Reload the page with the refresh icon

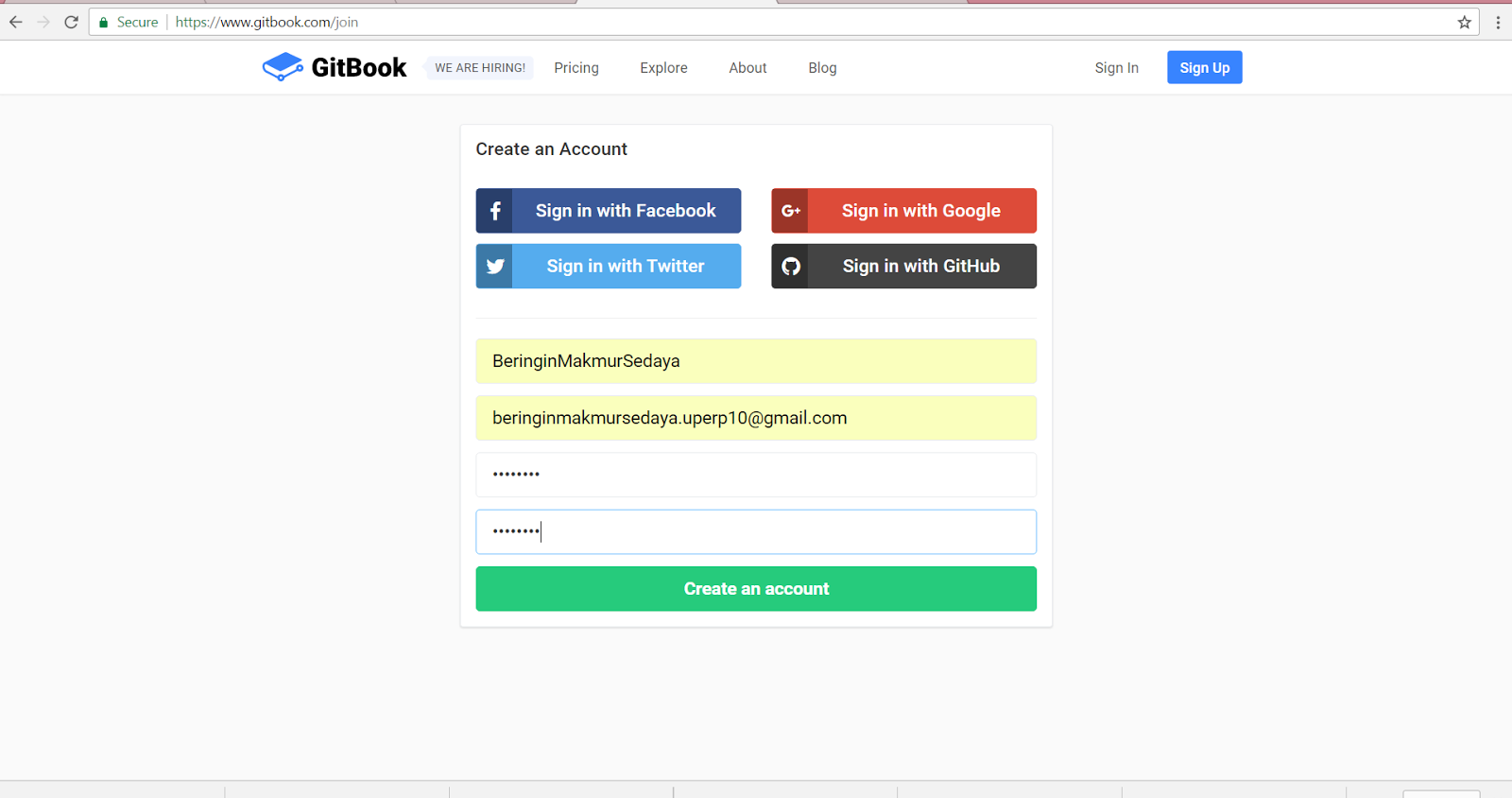click(71, 22)
